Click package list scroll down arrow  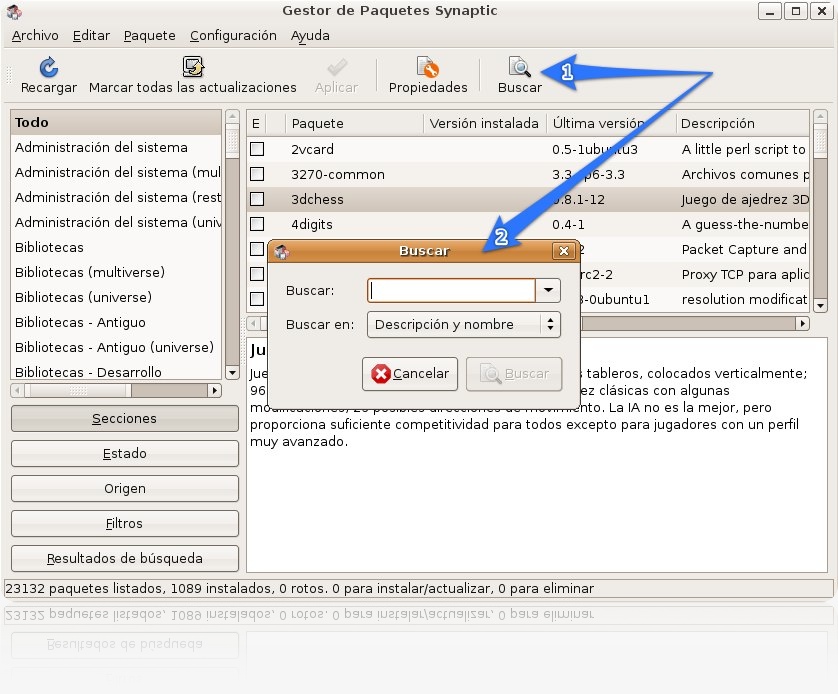tap(820, 306)
